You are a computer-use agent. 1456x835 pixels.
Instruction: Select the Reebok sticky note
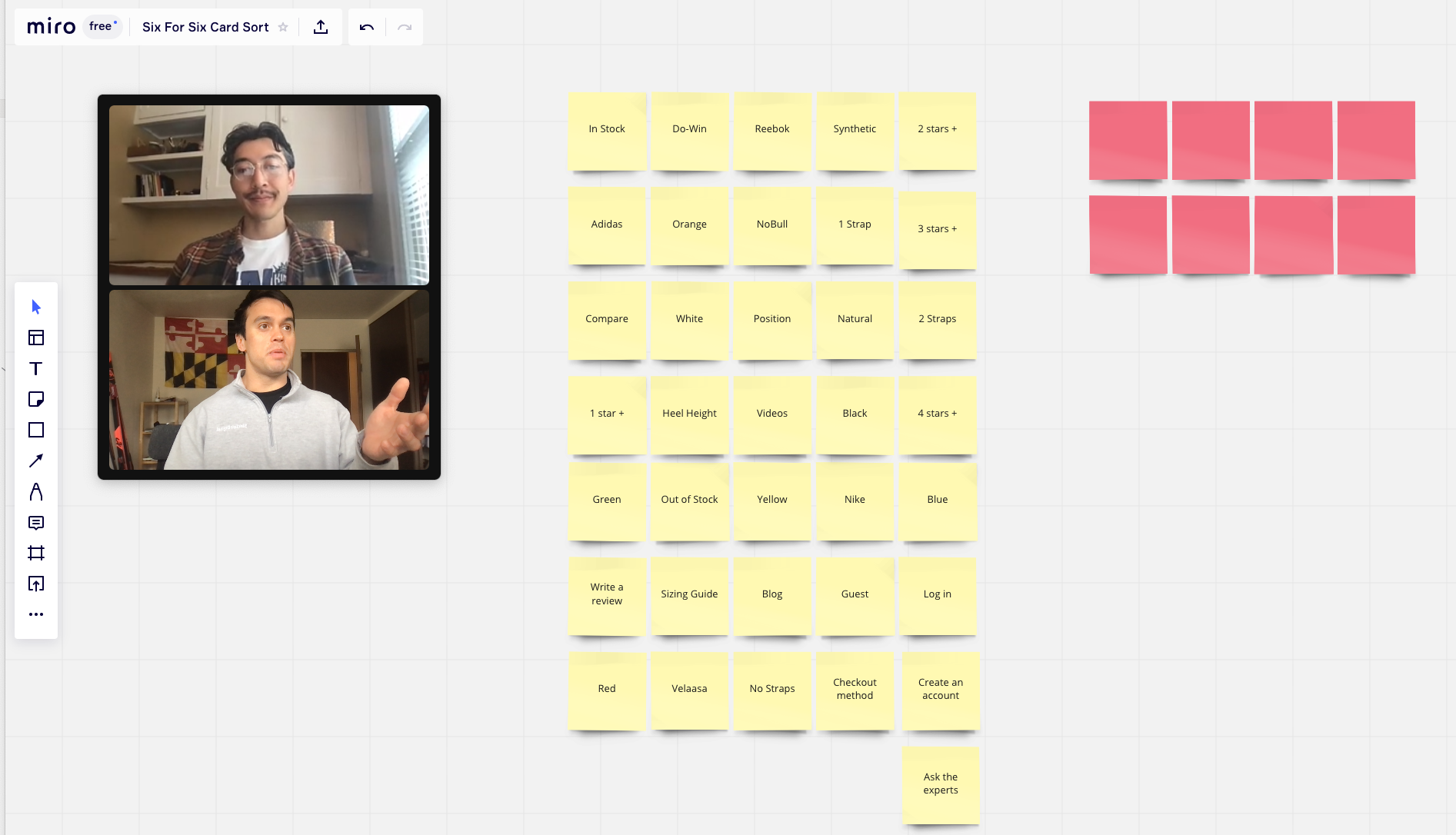pos(772,131)
